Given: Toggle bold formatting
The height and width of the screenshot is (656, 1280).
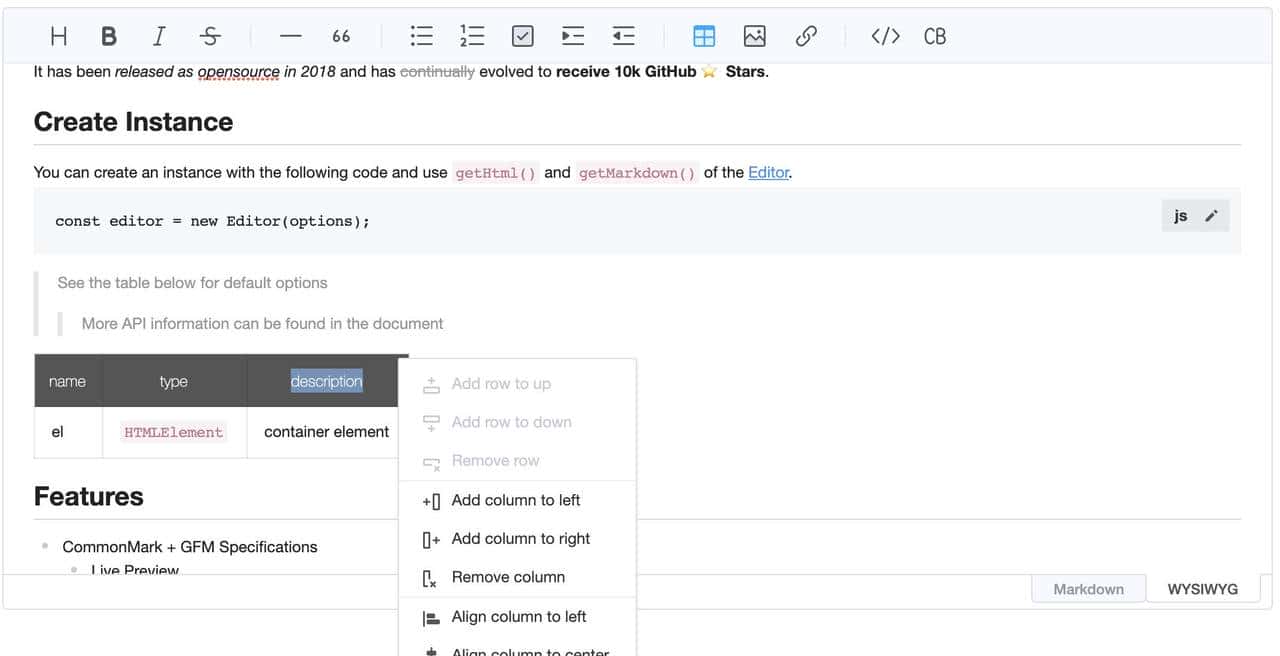Looking at the screenshot, I should pyautogui.click(x=109, y=36).
